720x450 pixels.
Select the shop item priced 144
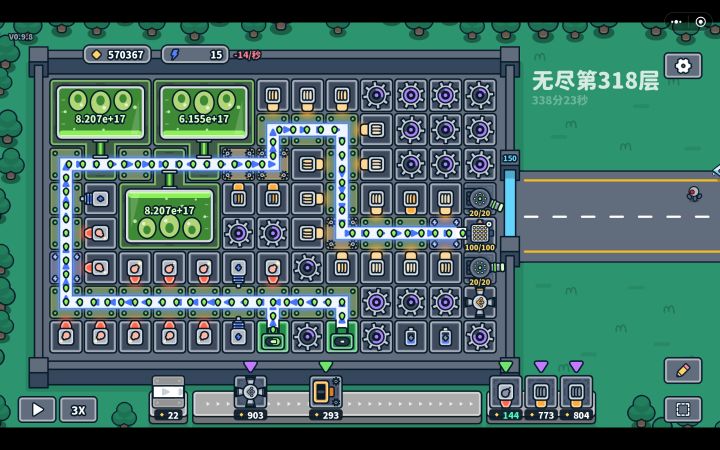(x=506, y=398)
